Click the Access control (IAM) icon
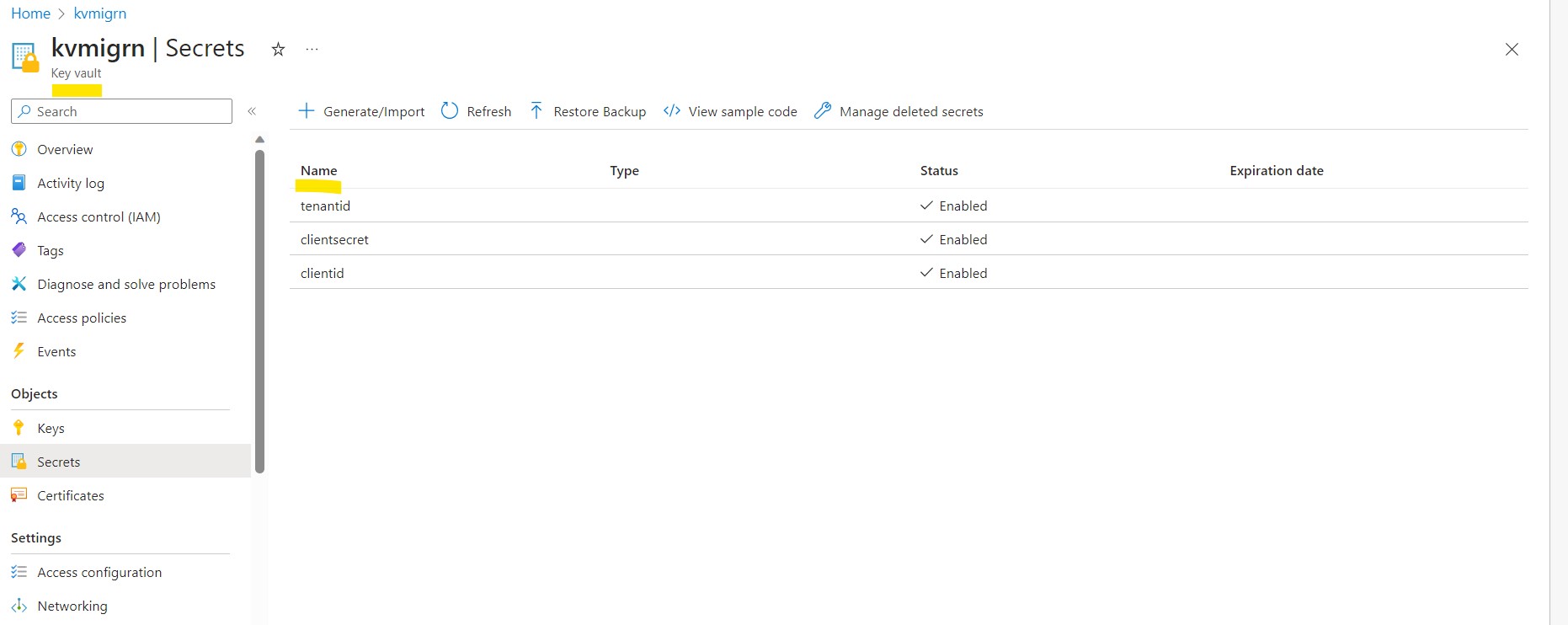This screenshot has width=1568, height=625. pos(19,216)
